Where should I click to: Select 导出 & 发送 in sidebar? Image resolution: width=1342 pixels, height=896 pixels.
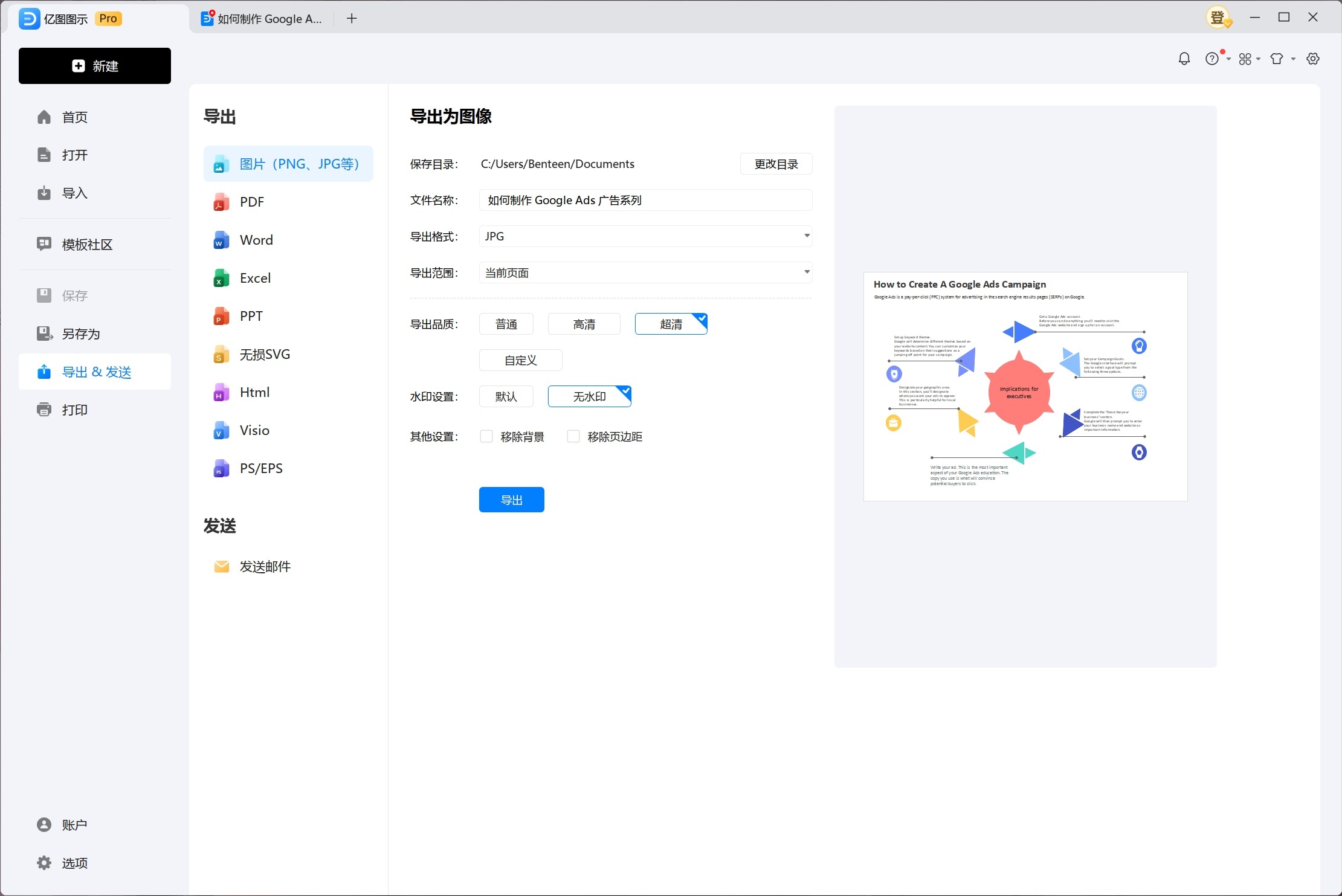(95, 372)
